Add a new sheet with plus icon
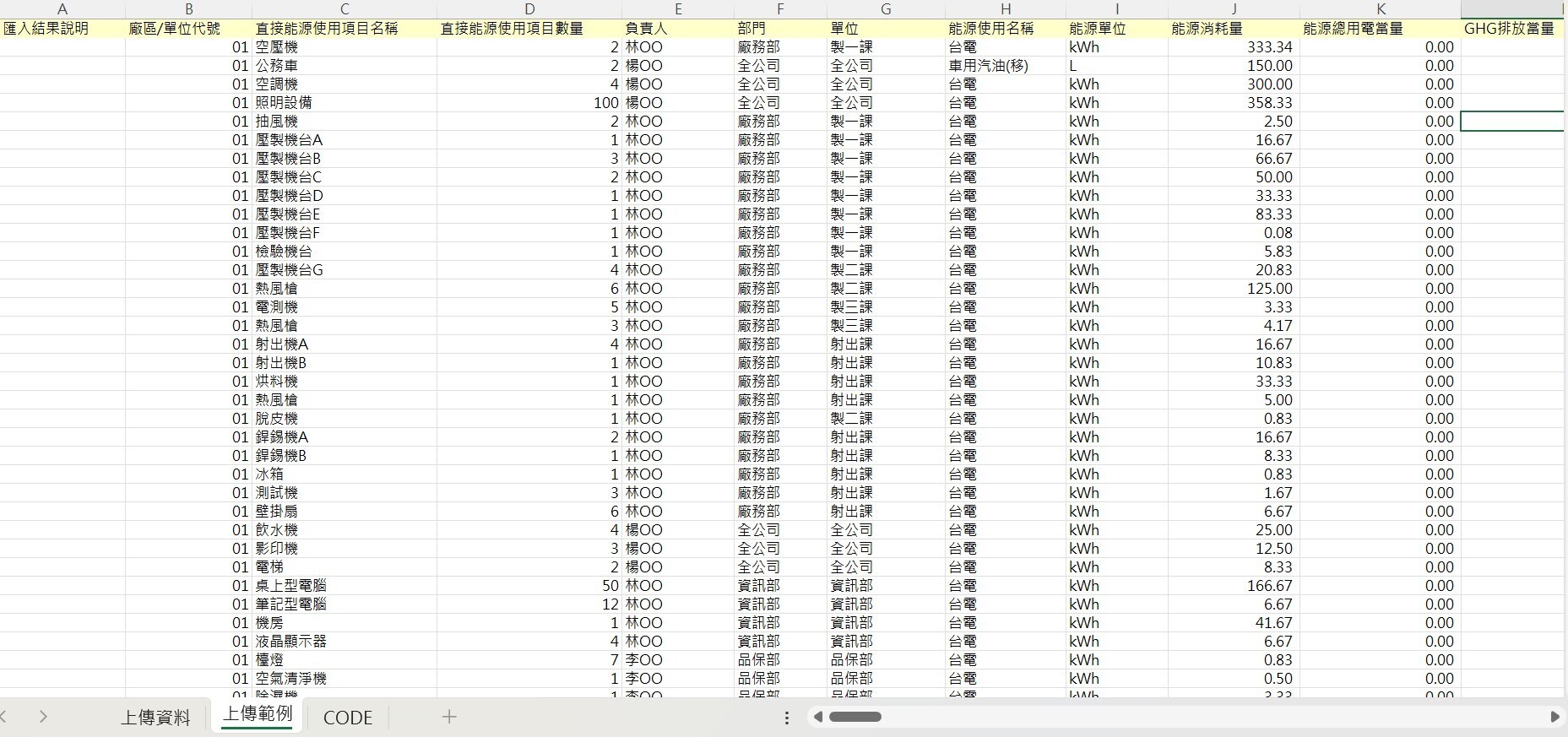The height and width of the screenshot is (737, 1568). click(x=449, y=717)
